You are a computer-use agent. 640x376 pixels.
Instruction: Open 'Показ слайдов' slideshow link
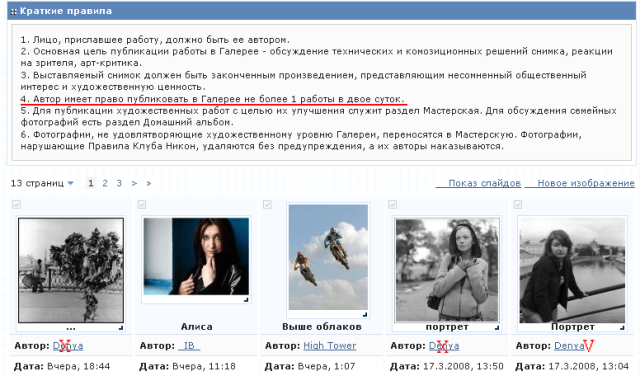click(484, 183)
